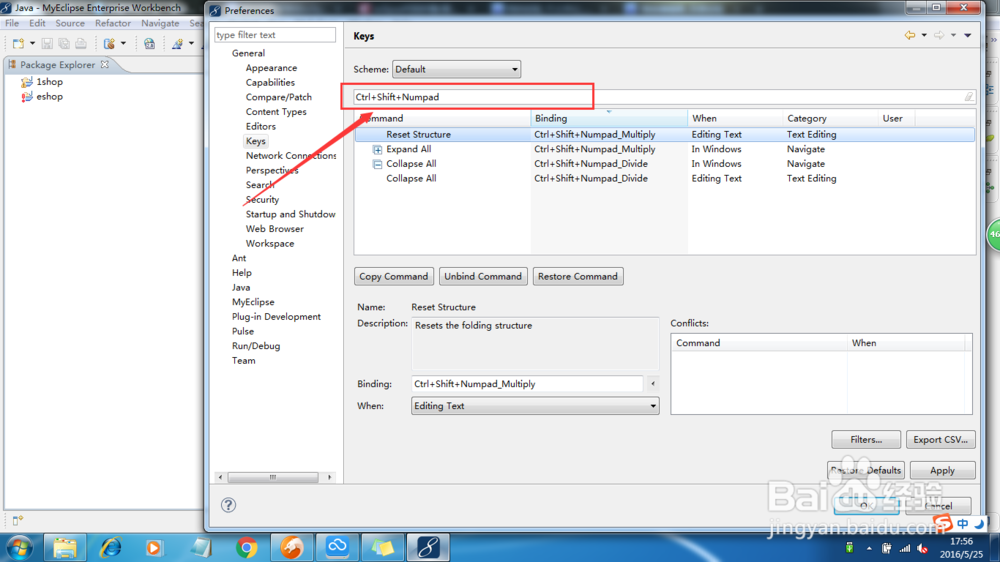Switch to MyEclipse 8 taskbar icon
Viewport: 1000px width, 562px height.
click(x=428, y=547)
